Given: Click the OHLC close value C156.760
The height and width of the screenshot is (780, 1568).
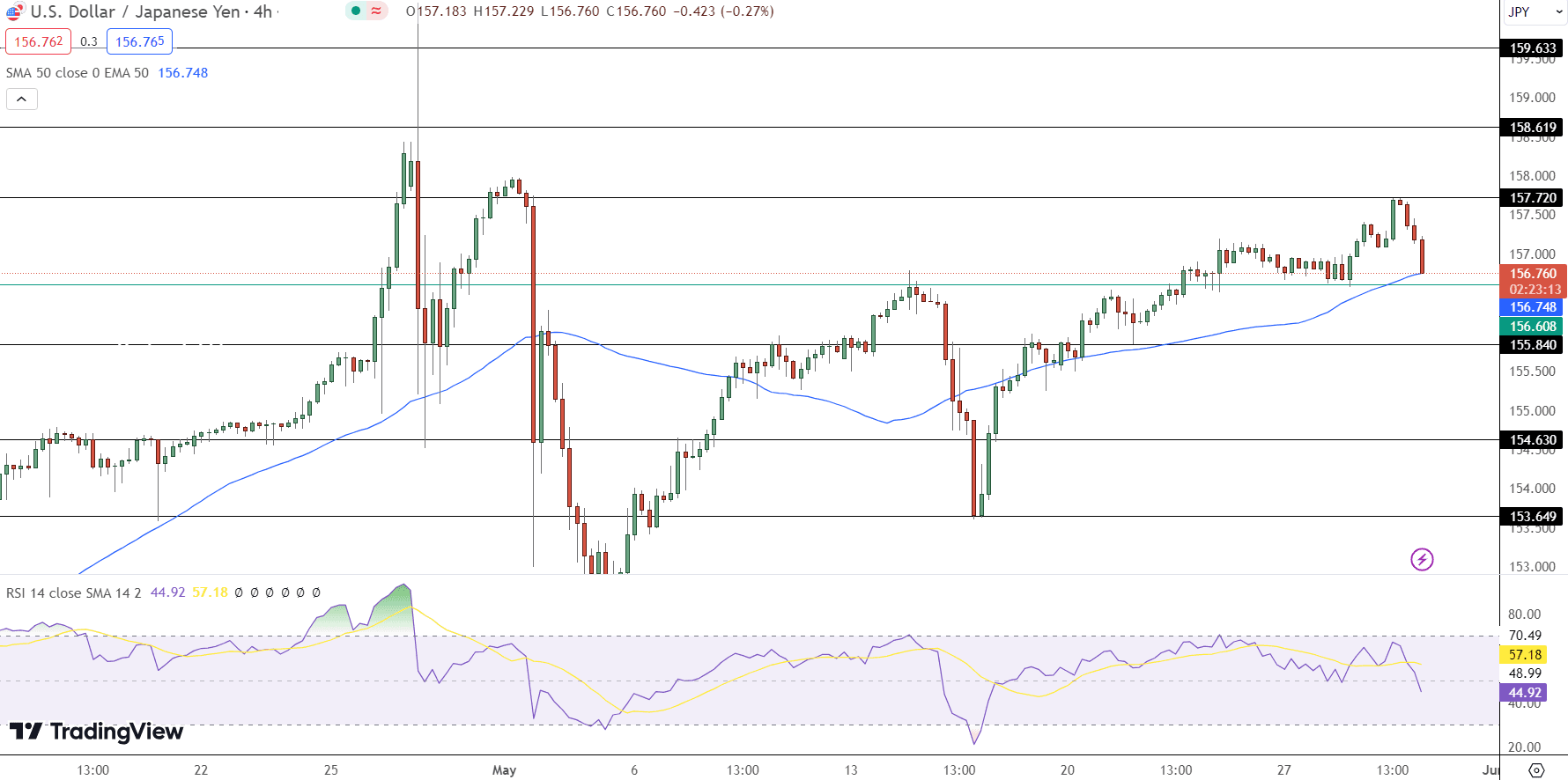Looking at the screenshot, I should pos(636,11).
